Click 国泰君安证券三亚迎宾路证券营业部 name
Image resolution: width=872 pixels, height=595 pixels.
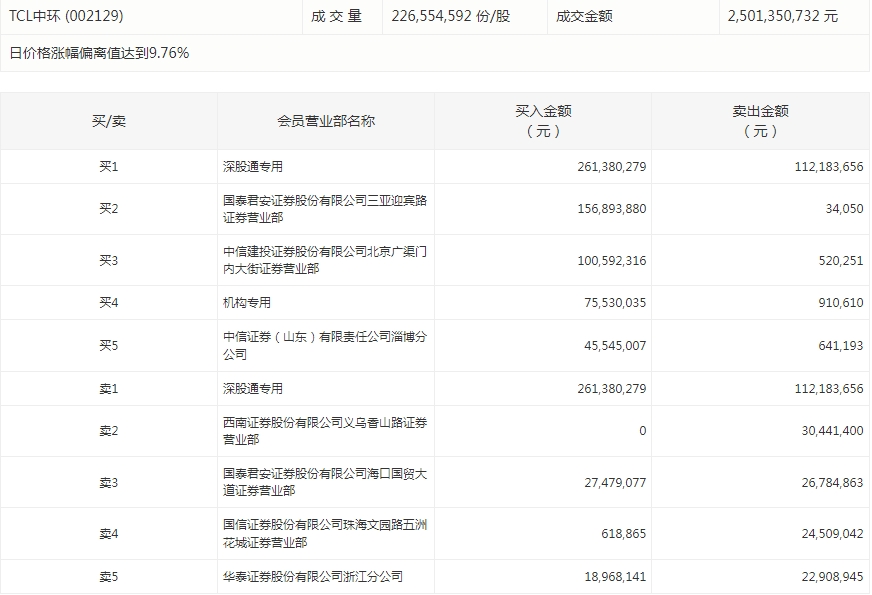click(x=325, y=209)
